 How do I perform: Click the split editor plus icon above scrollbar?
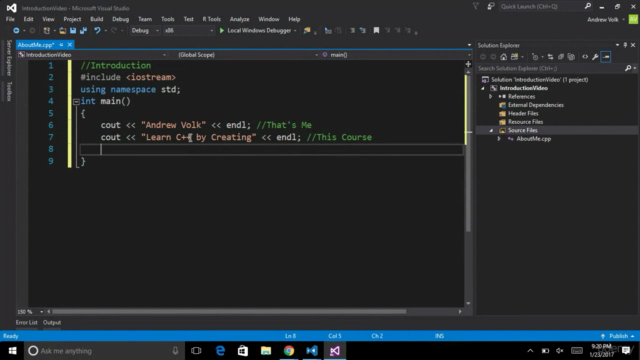click(468, 64)
